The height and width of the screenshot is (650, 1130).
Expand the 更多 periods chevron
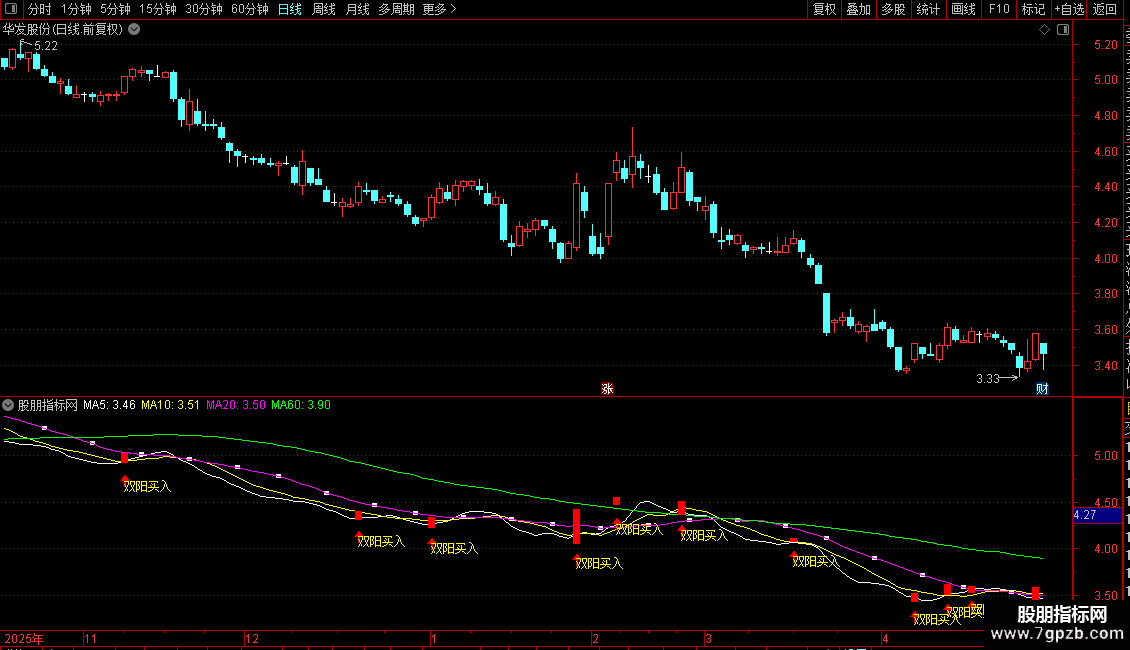pos(453,9)
